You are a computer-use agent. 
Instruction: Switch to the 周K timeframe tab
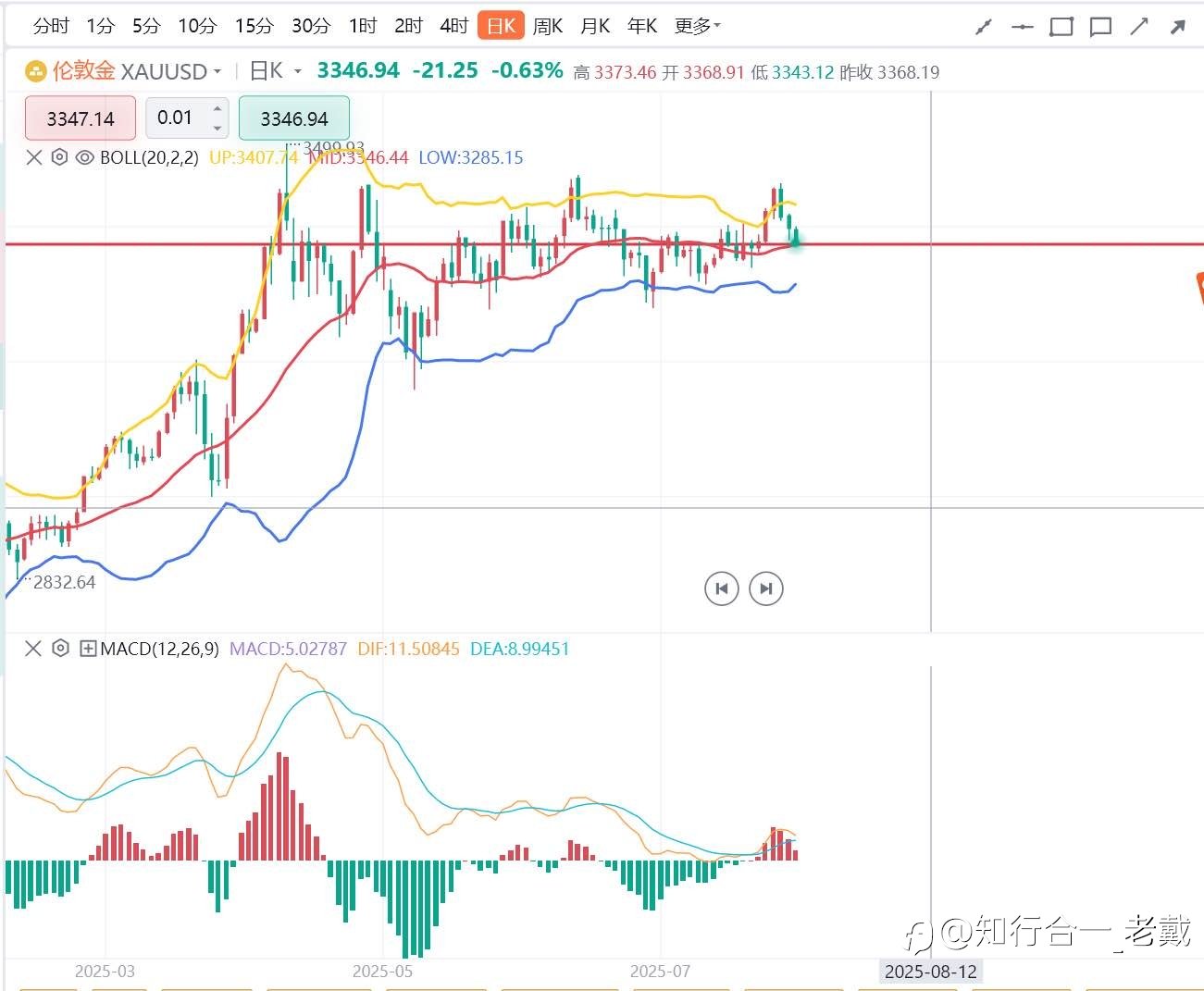[548, 26]
